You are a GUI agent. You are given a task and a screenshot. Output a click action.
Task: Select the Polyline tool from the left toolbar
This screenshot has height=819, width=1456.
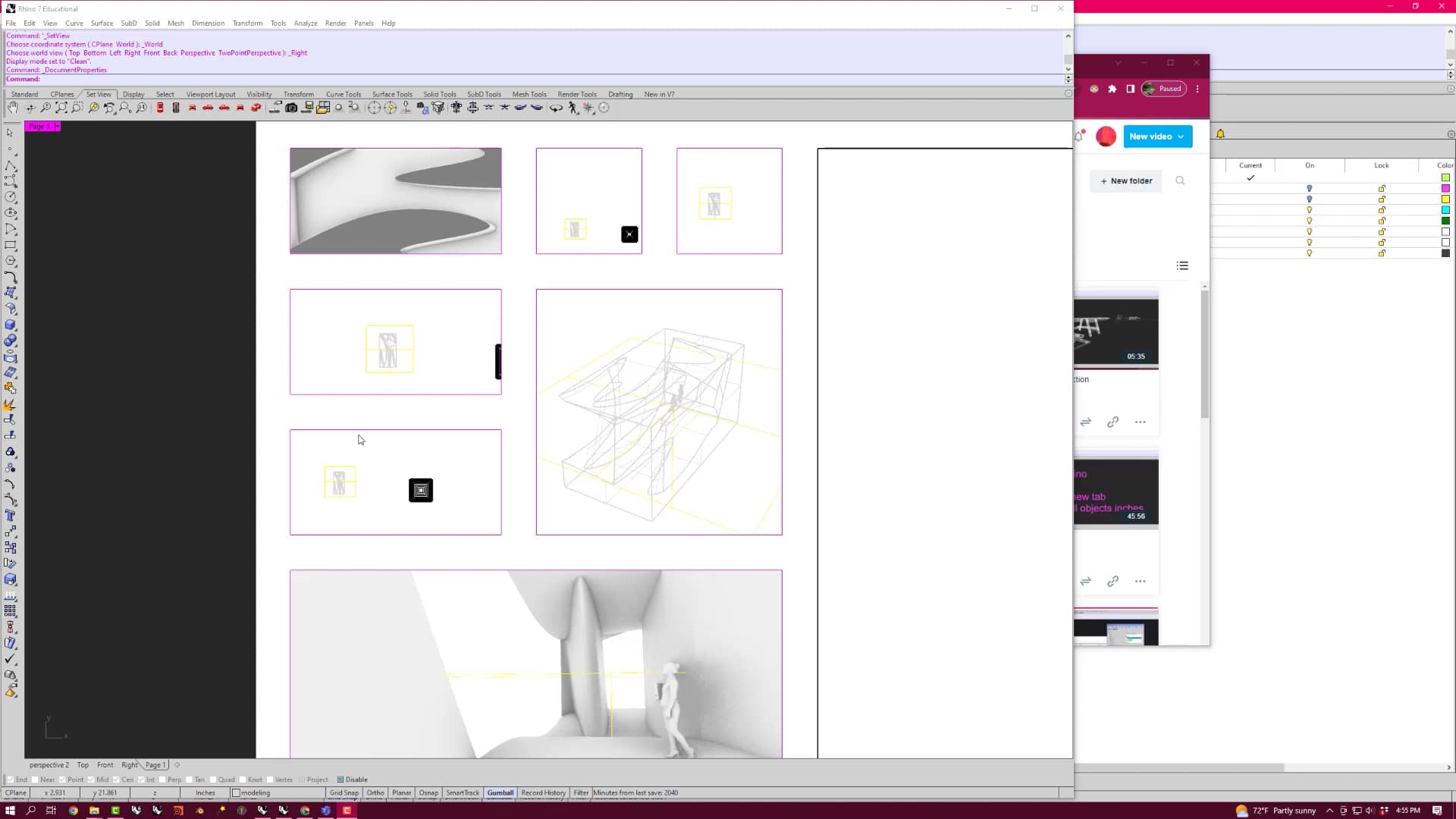point(11,165)
